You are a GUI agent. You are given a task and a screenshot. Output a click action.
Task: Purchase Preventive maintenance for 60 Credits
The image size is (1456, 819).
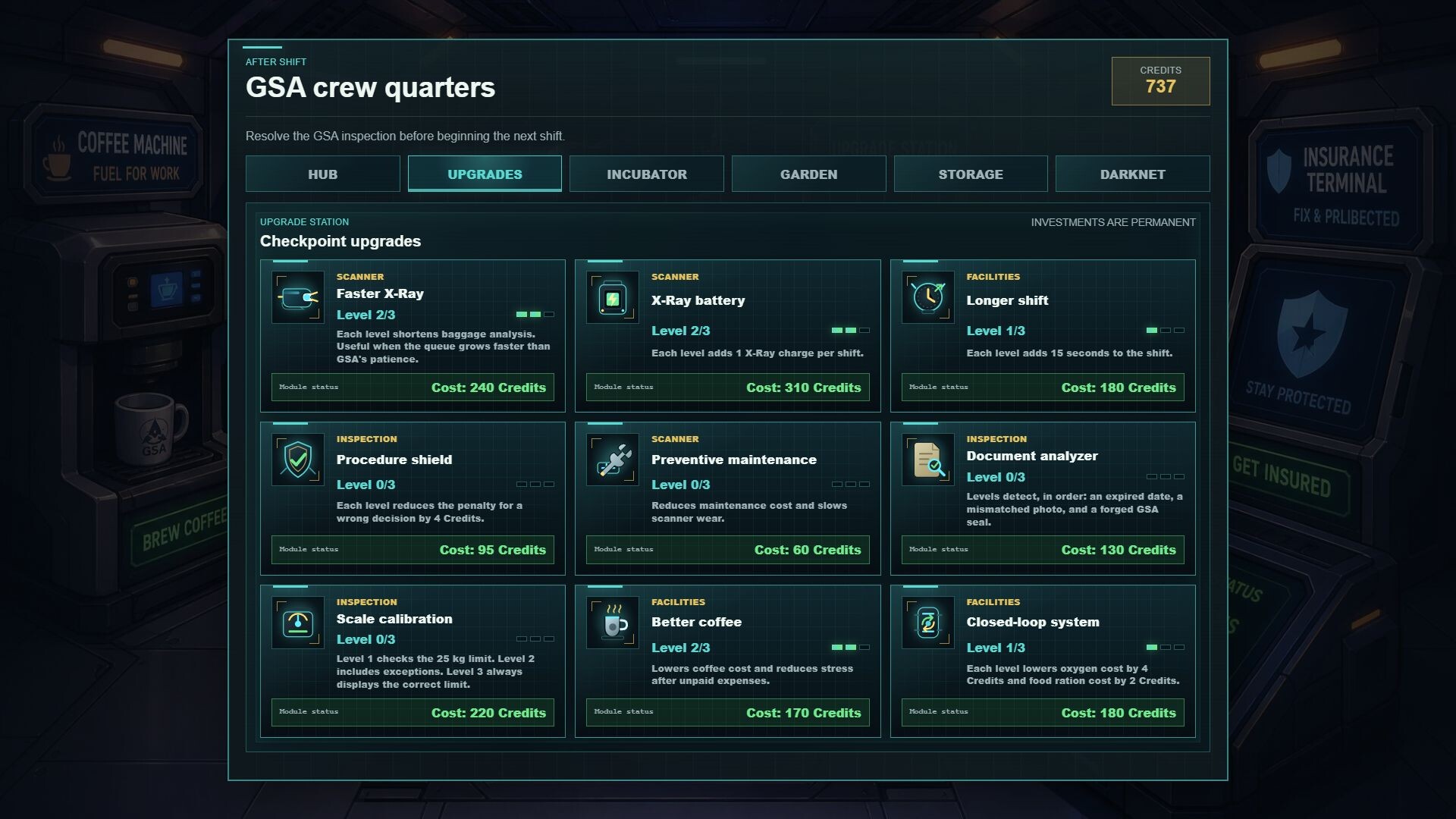pos(728,550)
